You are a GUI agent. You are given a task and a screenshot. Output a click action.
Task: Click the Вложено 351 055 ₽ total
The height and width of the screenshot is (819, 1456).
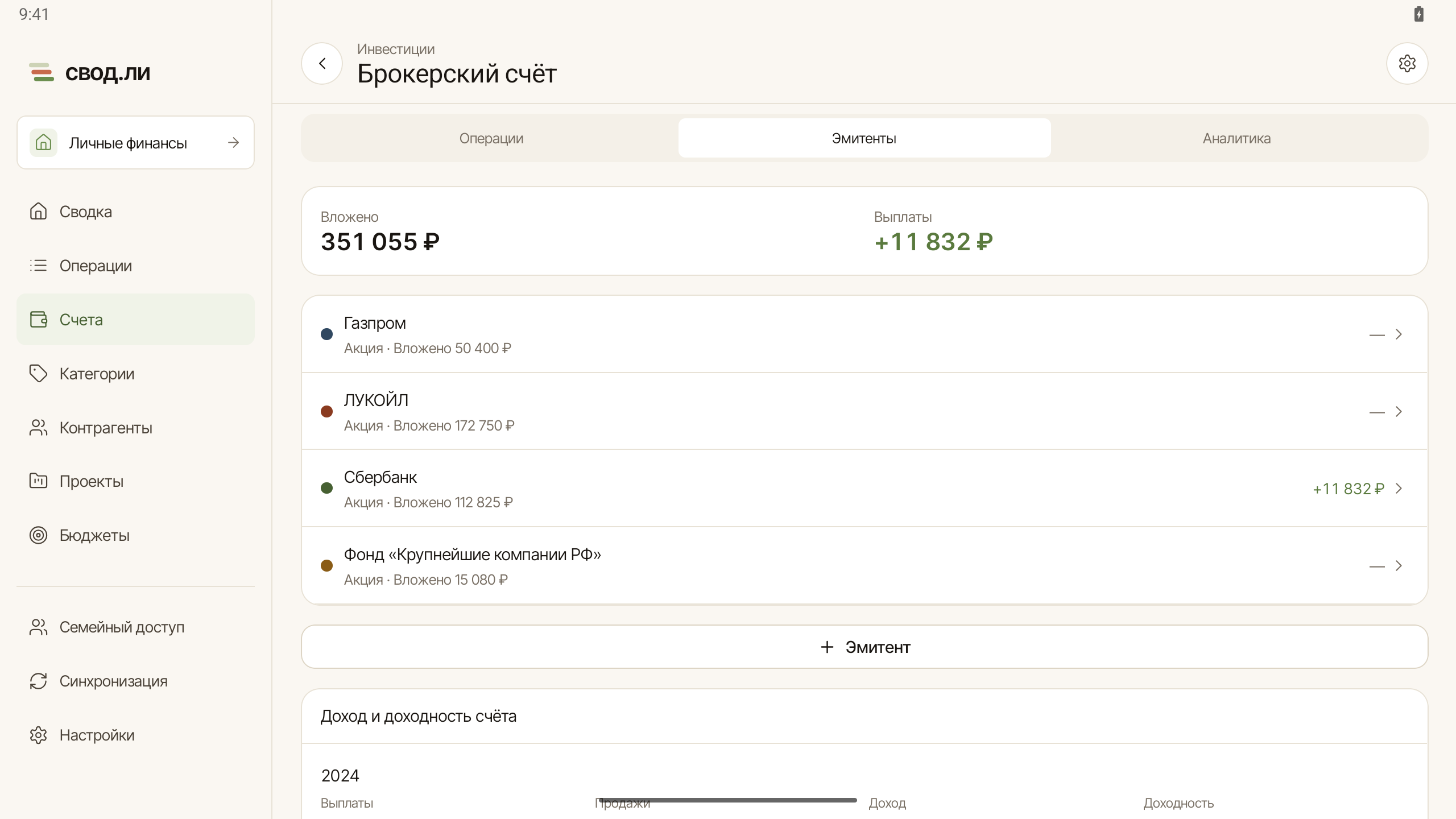(380, 242)
